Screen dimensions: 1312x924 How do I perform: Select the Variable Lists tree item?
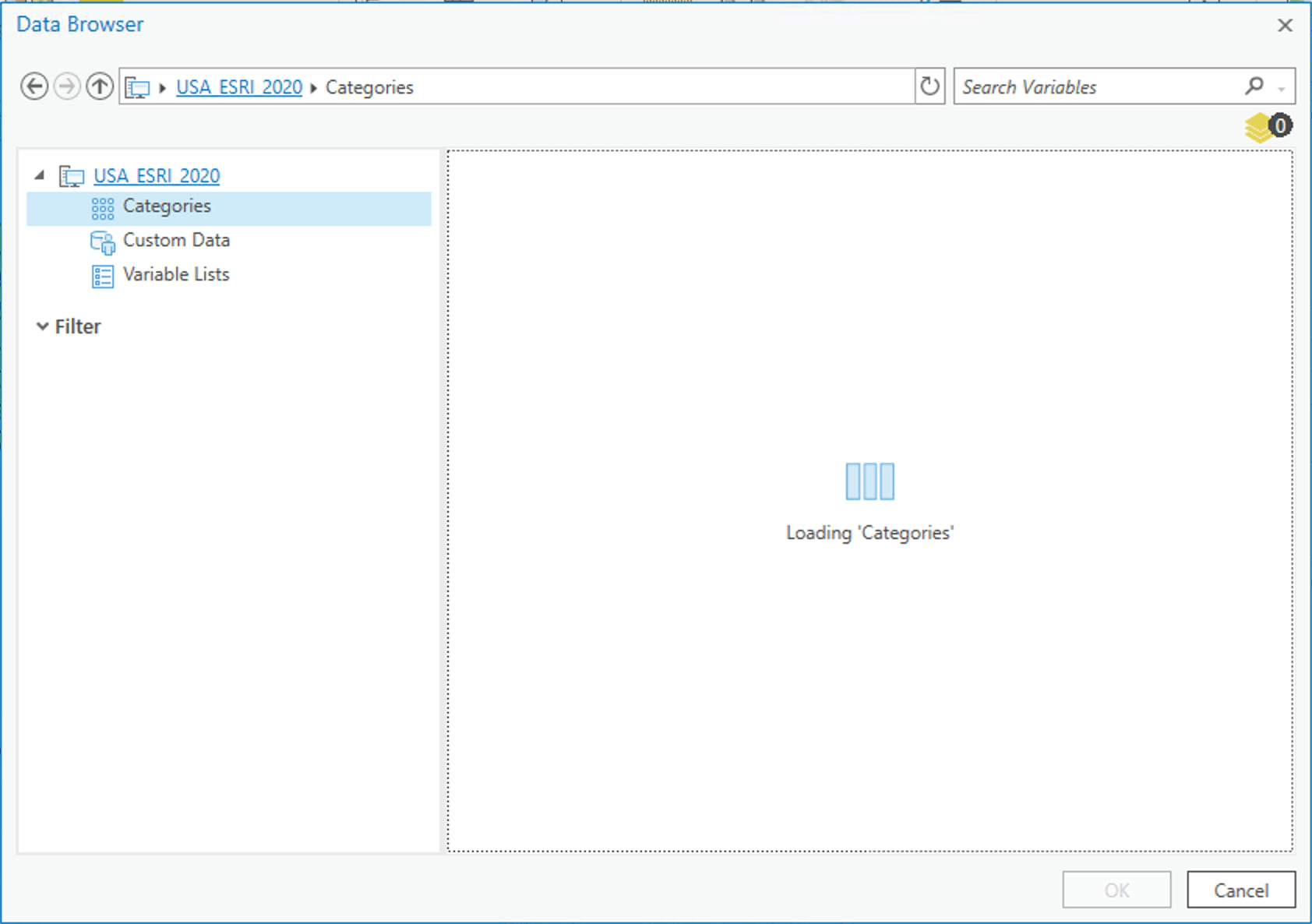(176, 274)
